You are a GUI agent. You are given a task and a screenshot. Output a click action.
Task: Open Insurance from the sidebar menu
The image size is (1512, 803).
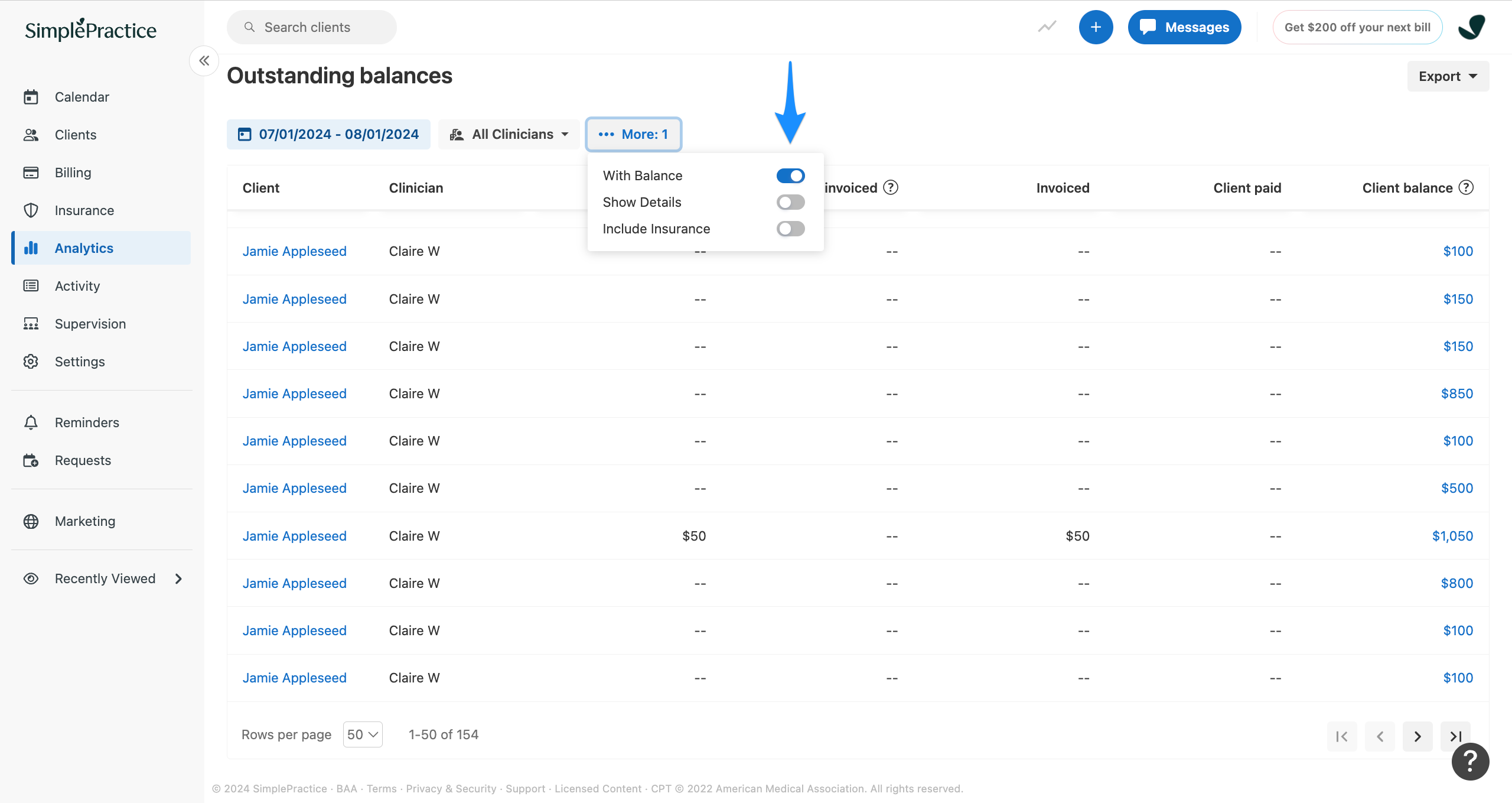[x=84, y=210]
